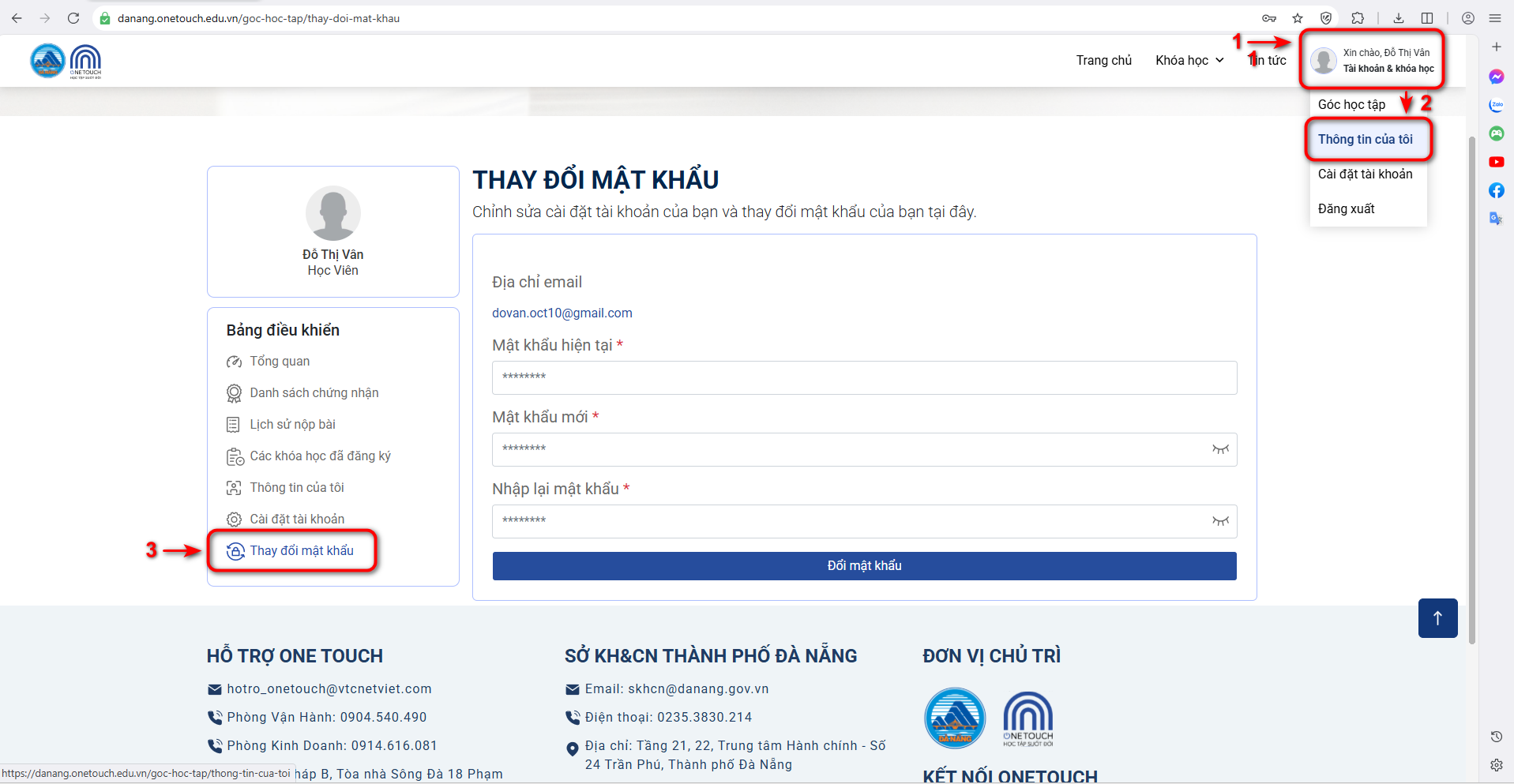Open the Facebook sidebar icon
The image size is (1514, 784).
1496,190
